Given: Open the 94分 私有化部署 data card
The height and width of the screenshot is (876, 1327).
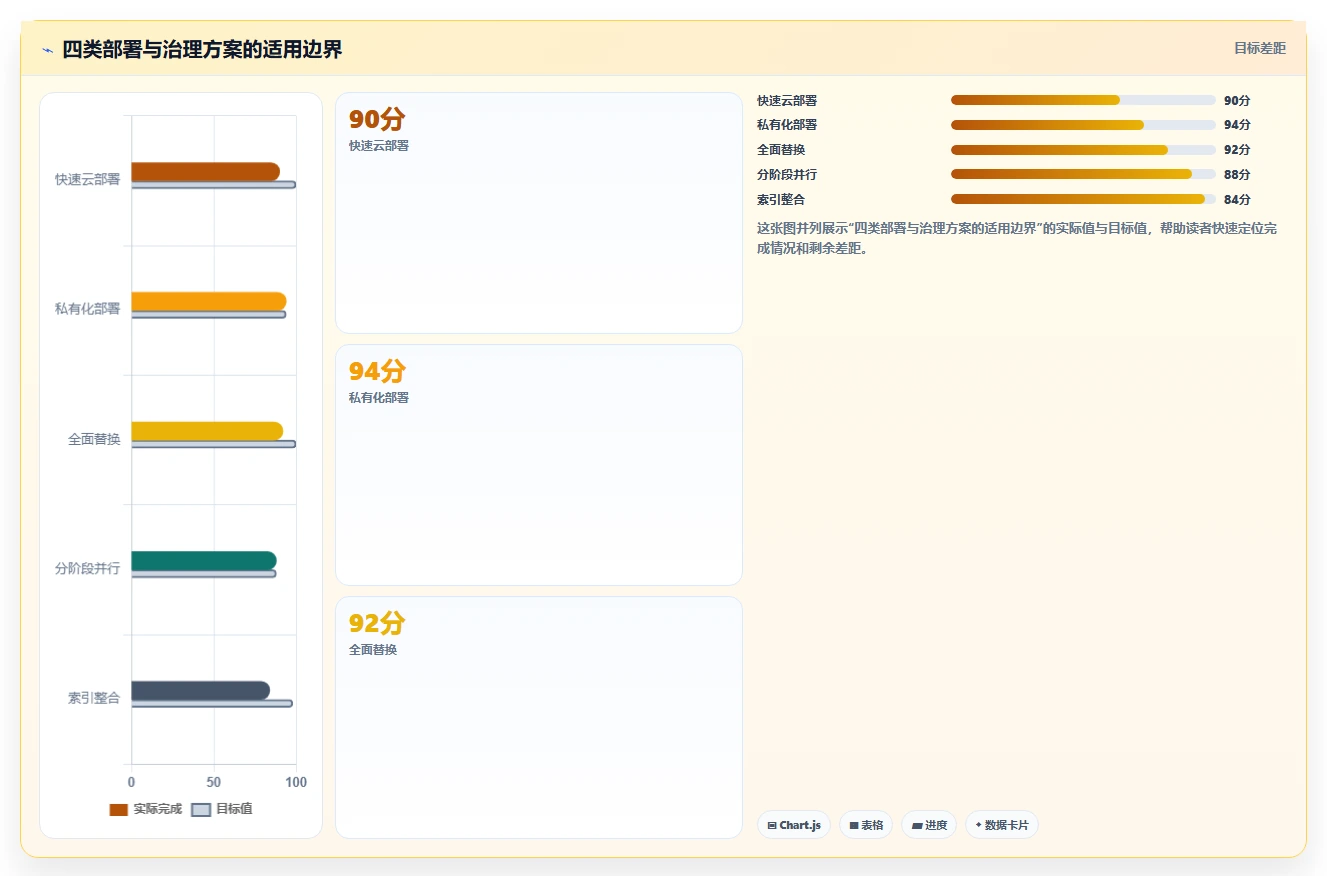Looking at the screenshot, I should click(x=539, y=465).
